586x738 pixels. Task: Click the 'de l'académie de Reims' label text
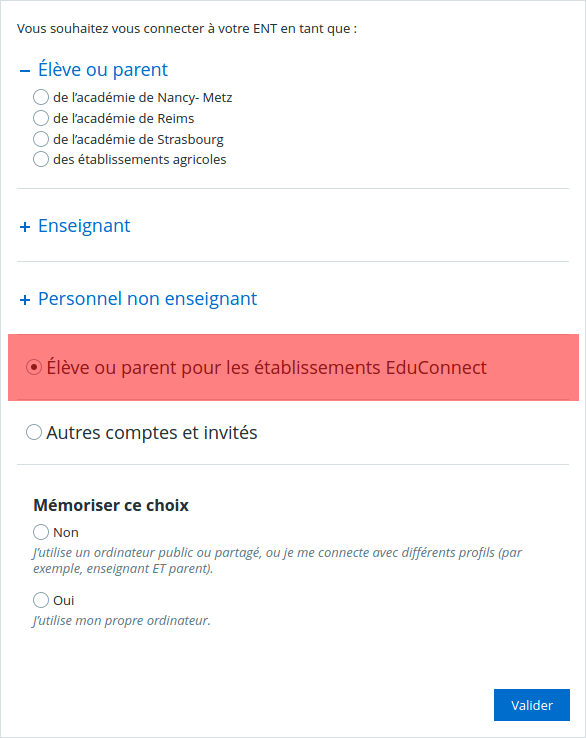(x=123, y=118)
